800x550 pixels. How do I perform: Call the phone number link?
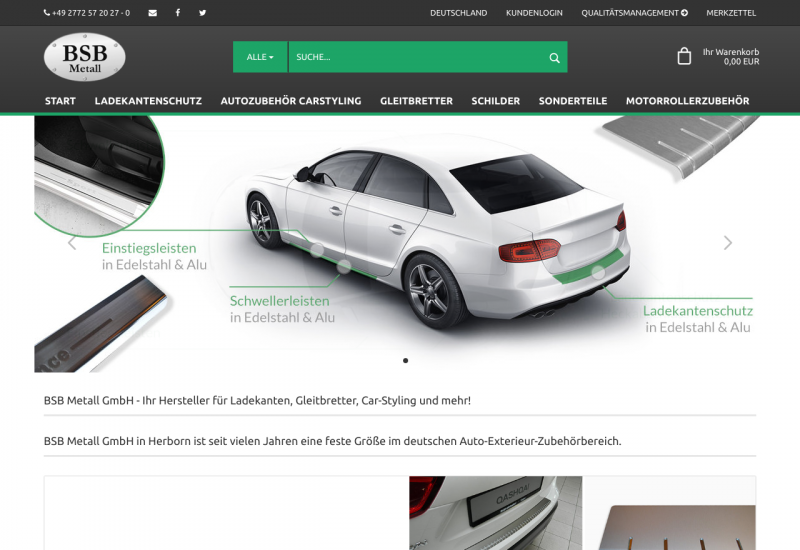click(x=87, y=13)
